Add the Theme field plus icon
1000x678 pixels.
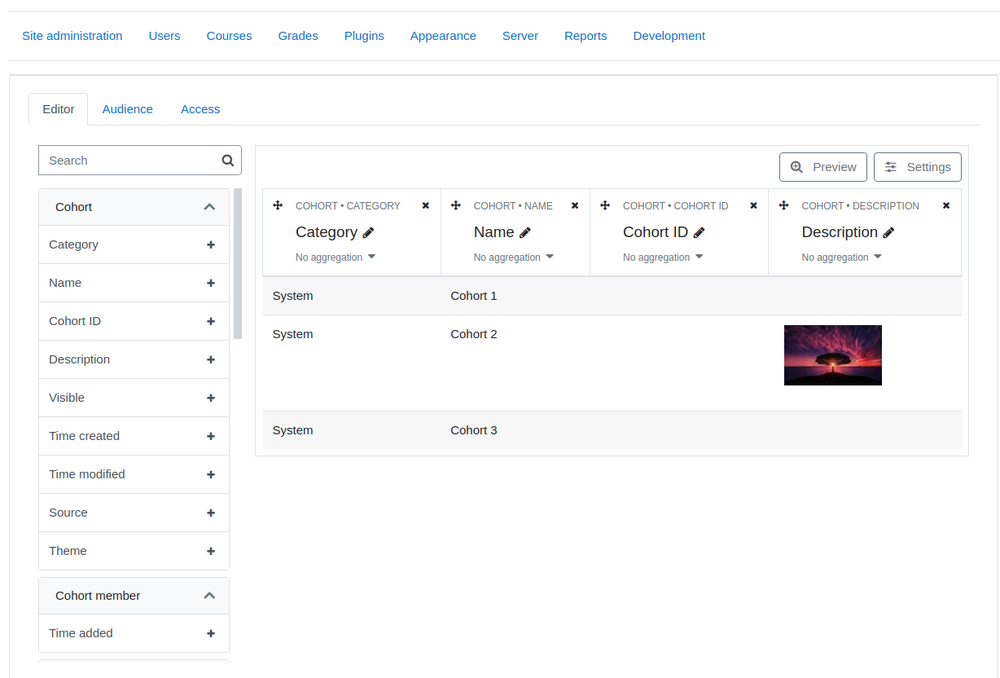click(210, 551)
